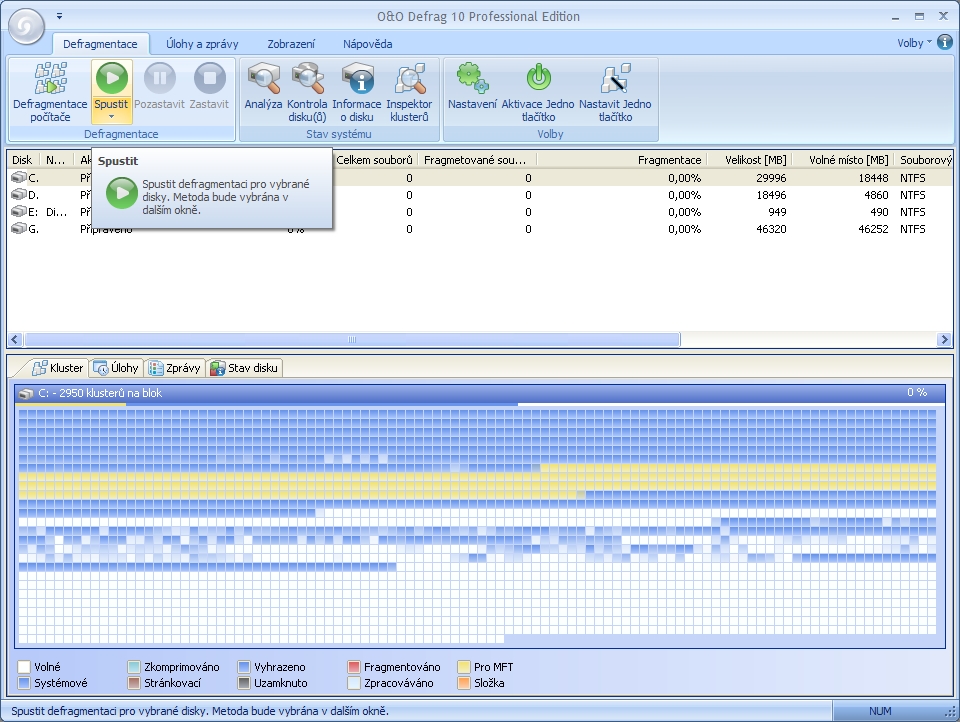
Task: Open the Volby dropdown menu
Action: click(x=914, y=43)
